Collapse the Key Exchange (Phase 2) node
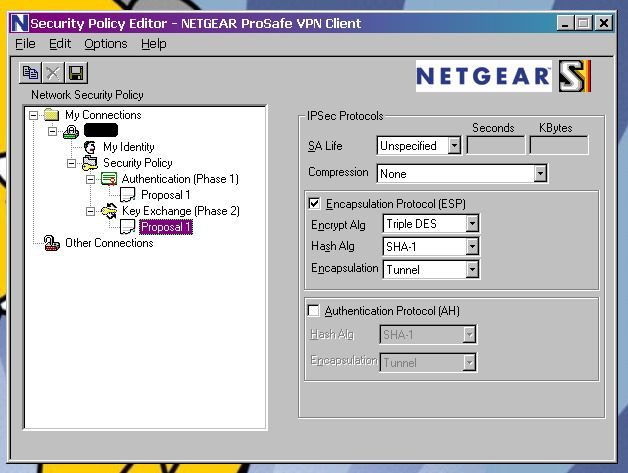The height and width of the screenshot is (473, 628). (91, 211)
